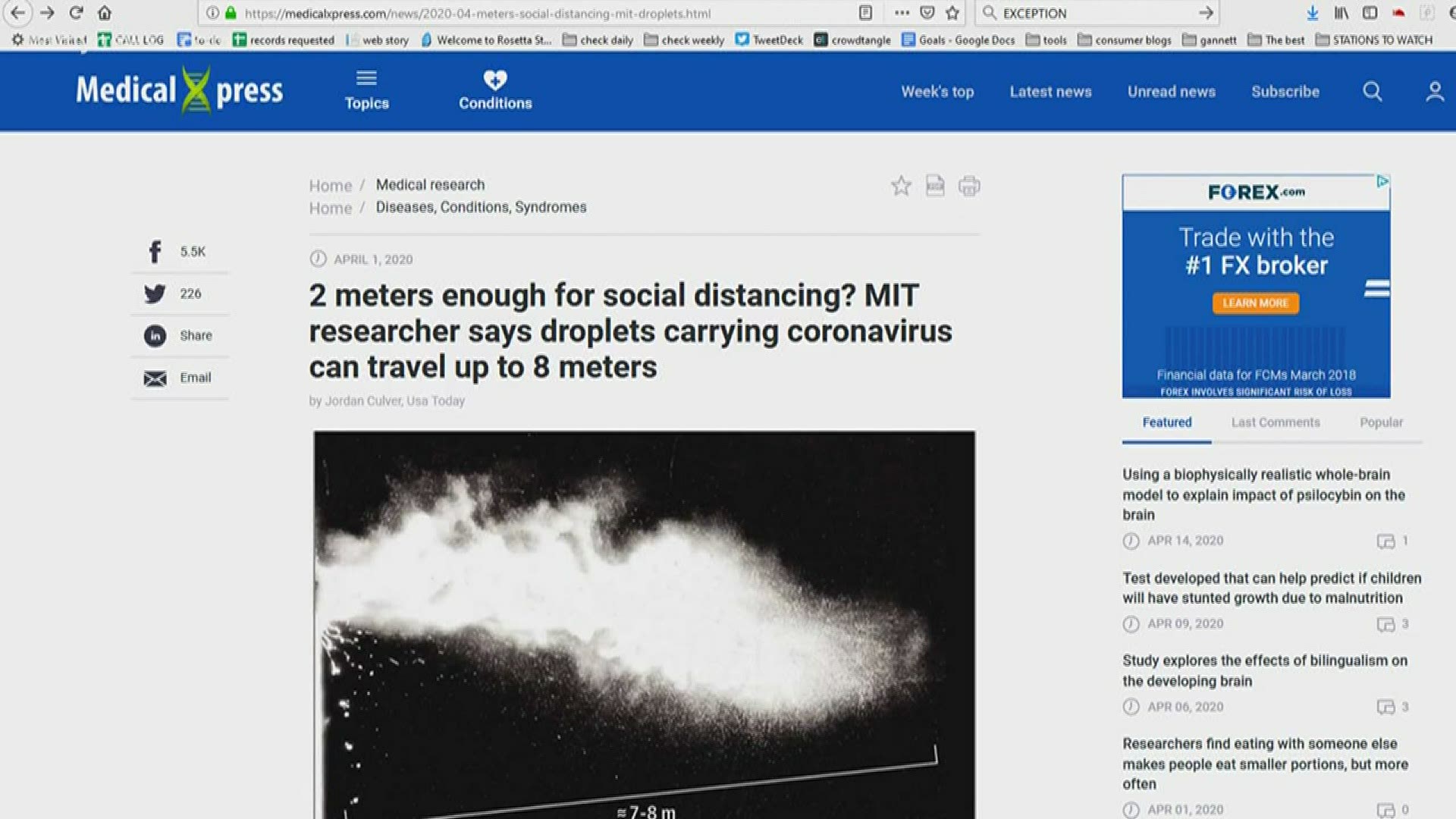This screenshot has height=819, width=1456.
Task: Open eating with someone else article
Action: click(1265, 764)
